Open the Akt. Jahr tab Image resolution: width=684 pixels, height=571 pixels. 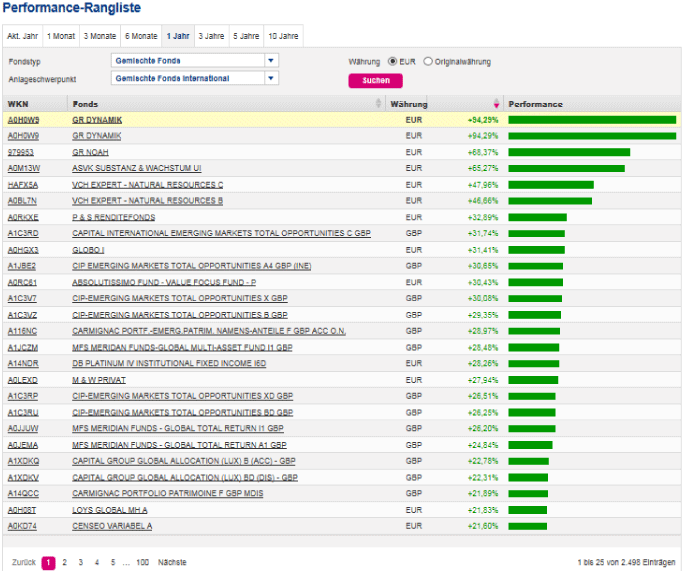(22, 36)
